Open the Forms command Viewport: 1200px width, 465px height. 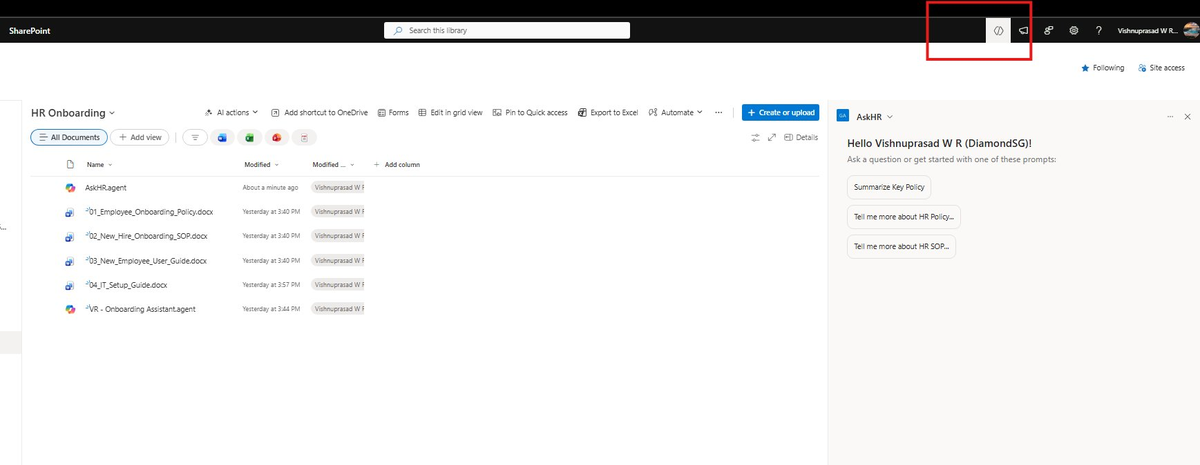393,113
